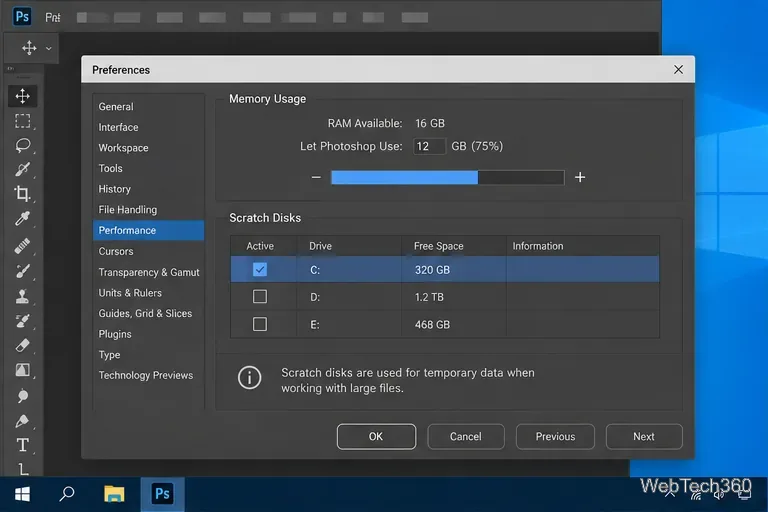The image size is (768, 512).
Task: Click the Photoshop logo in the title bar
Action: click(x=22, y=17)
